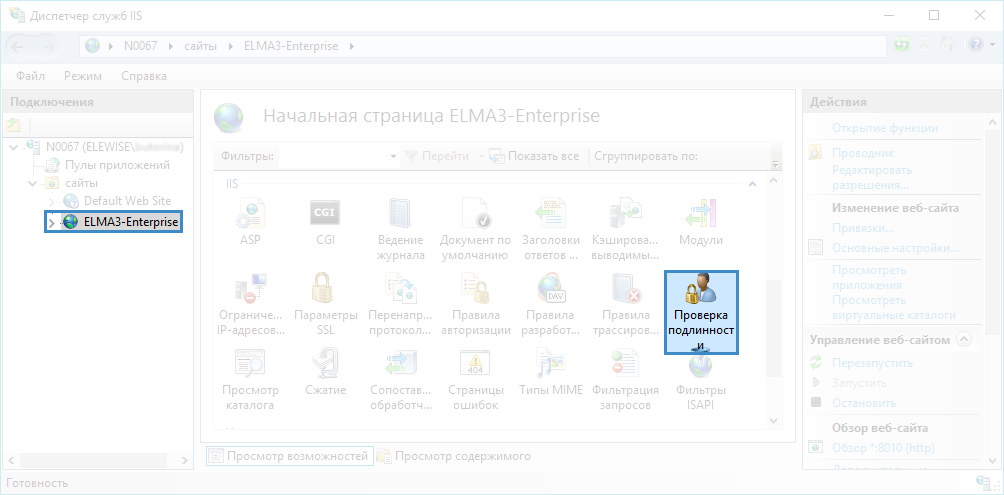
Task: Click the refresh page toolbar icon
Action: click(x=902, y=45)
